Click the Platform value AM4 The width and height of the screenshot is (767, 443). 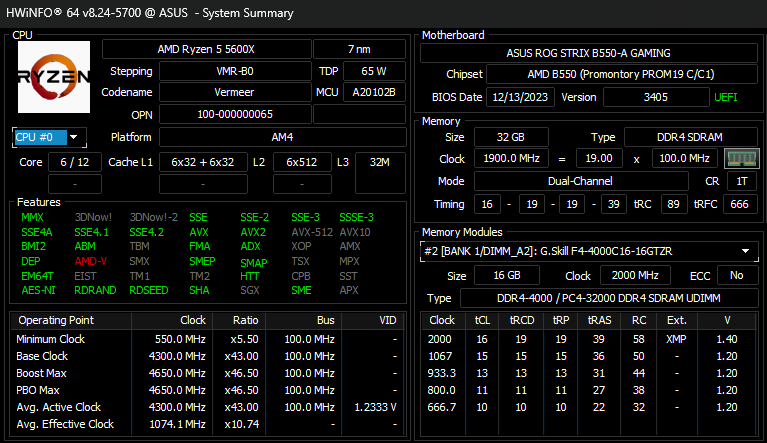coord(283,137)
